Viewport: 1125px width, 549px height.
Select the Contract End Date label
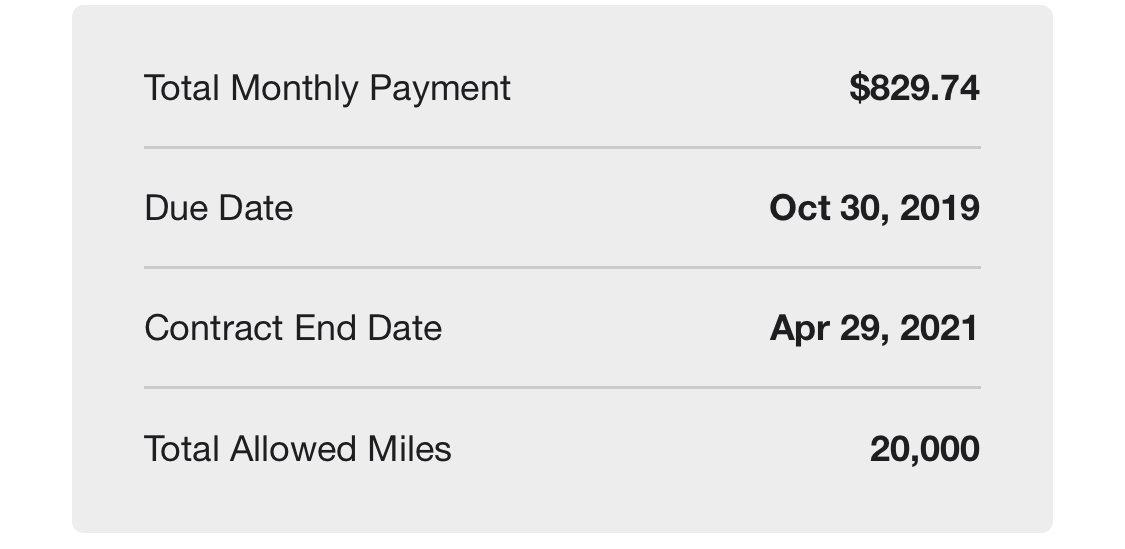tap(293, 328)
